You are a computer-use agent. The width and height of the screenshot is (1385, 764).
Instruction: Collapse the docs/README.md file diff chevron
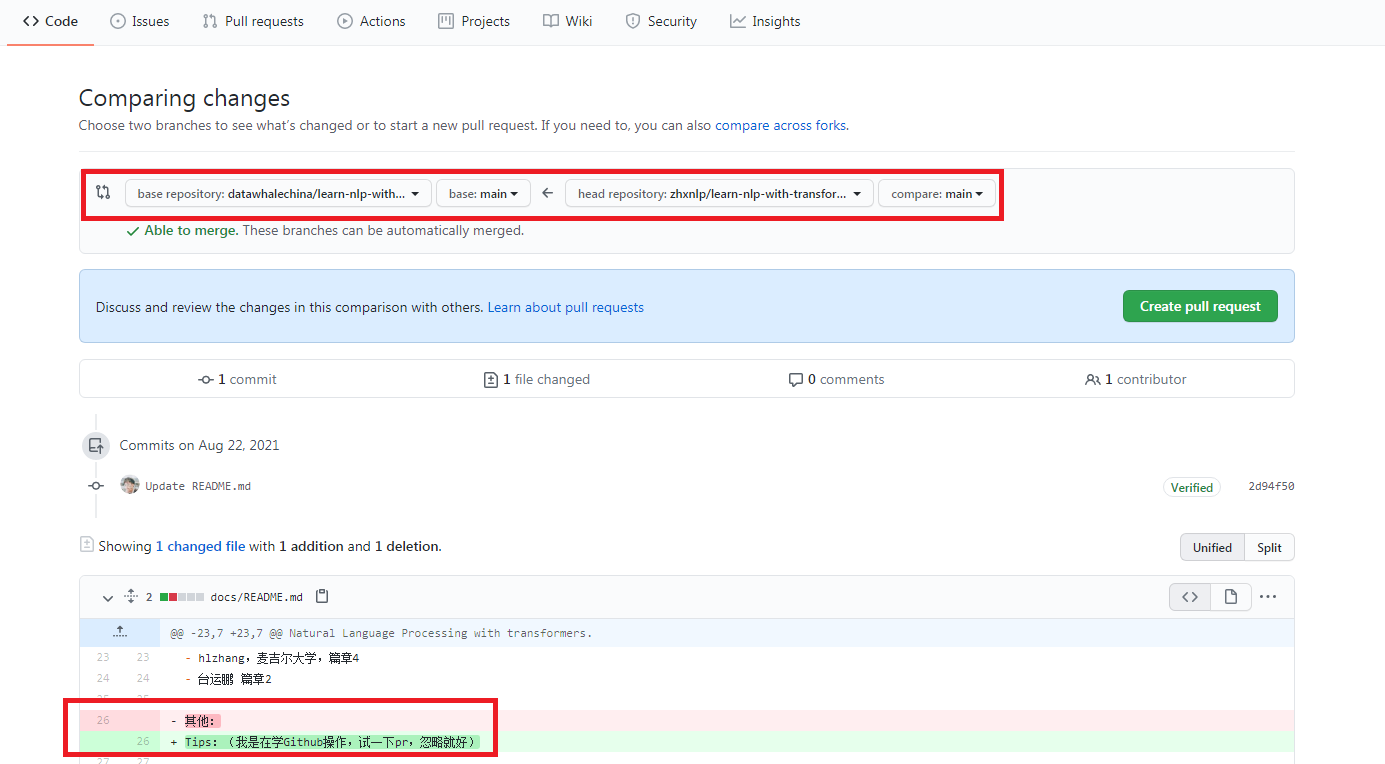(108, 597)
